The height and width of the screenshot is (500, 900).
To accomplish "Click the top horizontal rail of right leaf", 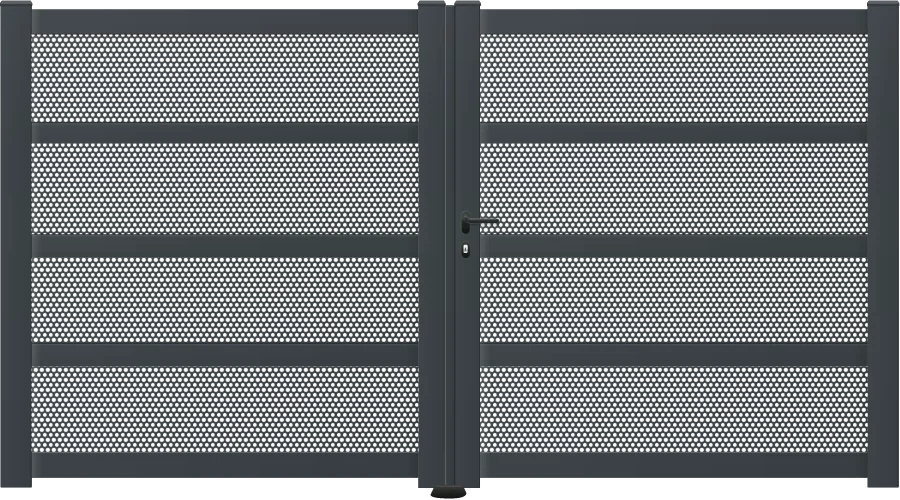I will pos(674,22).
